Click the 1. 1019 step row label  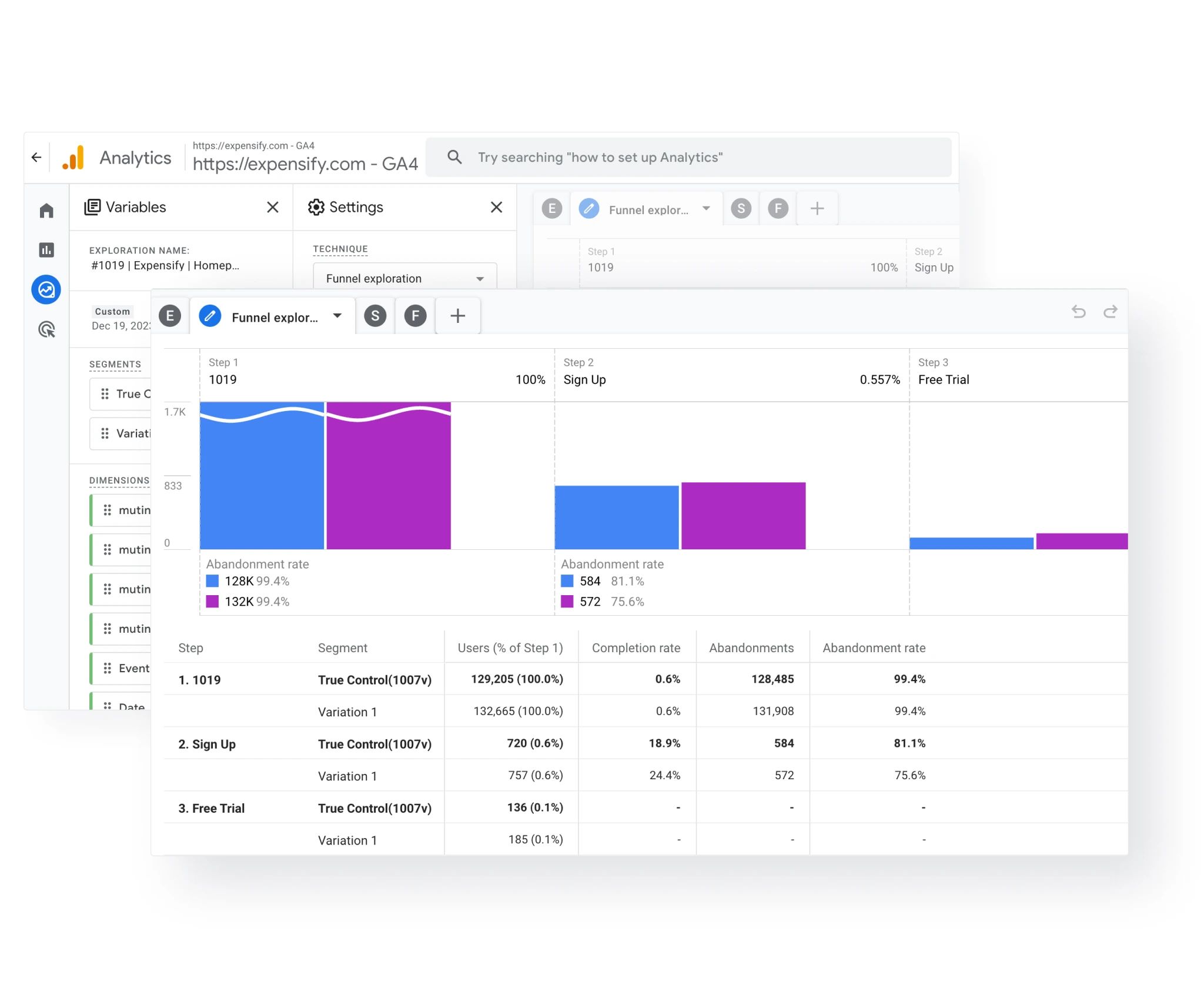199,680
